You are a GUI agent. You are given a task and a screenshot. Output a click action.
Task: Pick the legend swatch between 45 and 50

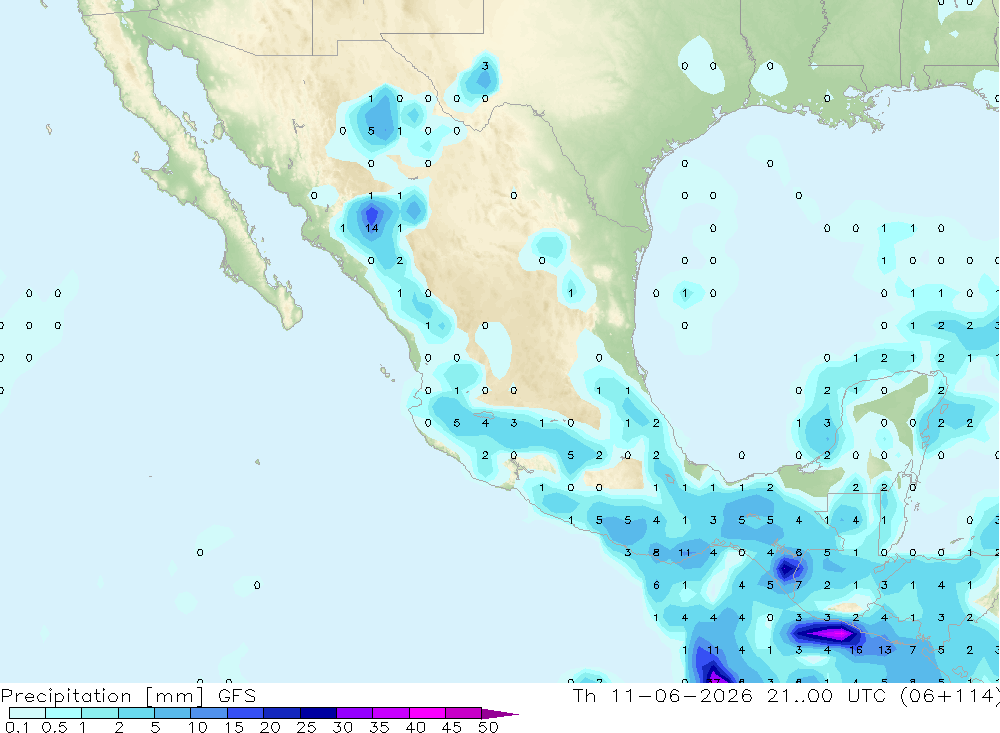(464, 713)
